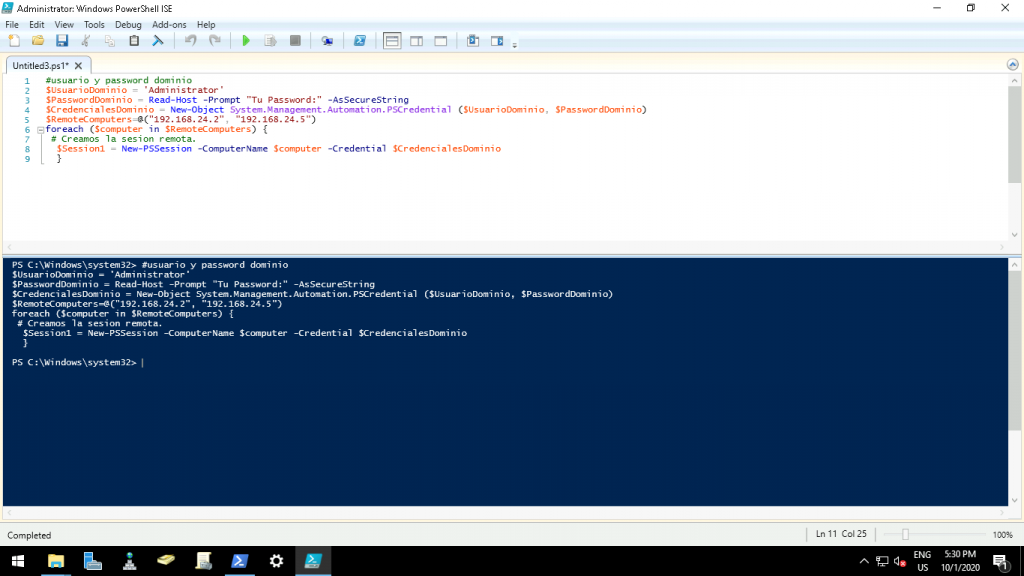Show script pane on top layout

tap(392, 41)
